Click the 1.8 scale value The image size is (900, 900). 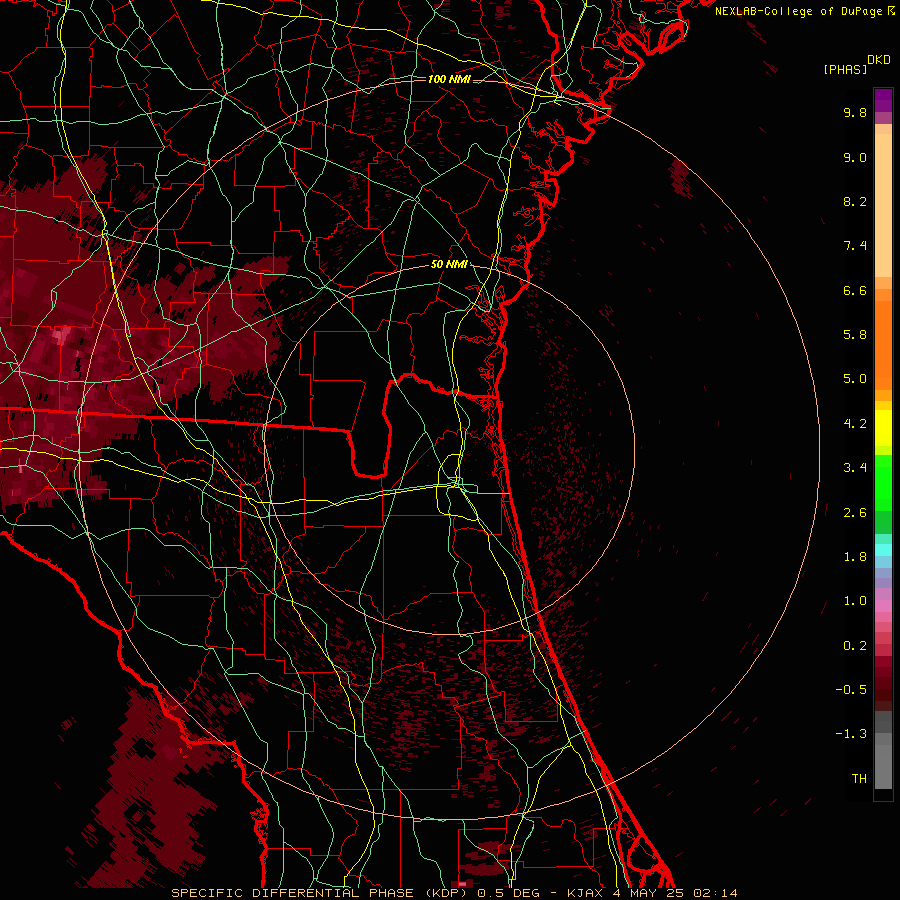pos(855,557)
